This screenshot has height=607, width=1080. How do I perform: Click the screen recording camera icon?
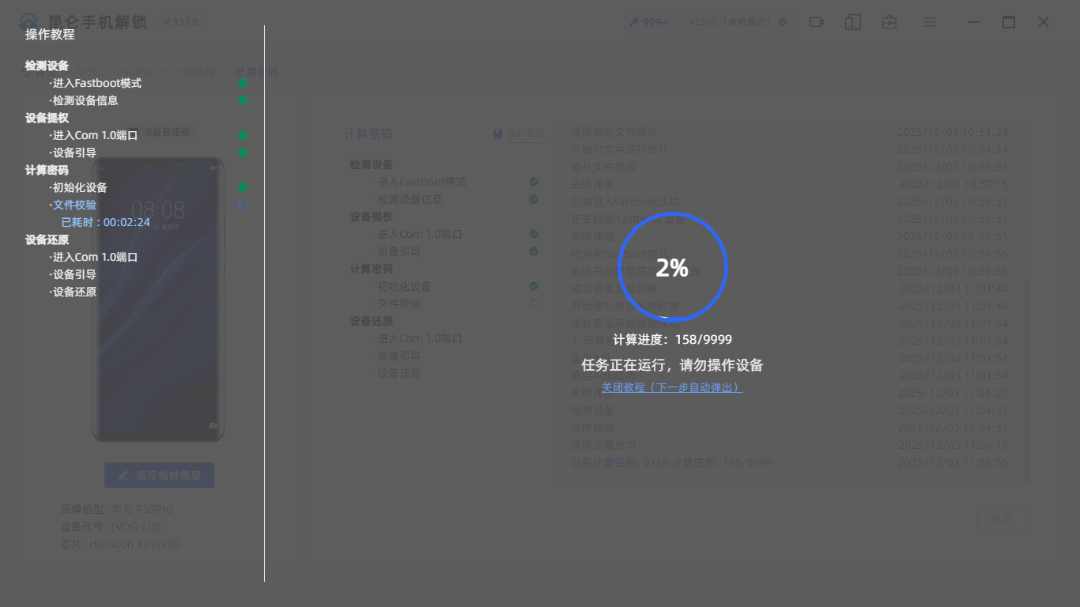click(816, 22)
